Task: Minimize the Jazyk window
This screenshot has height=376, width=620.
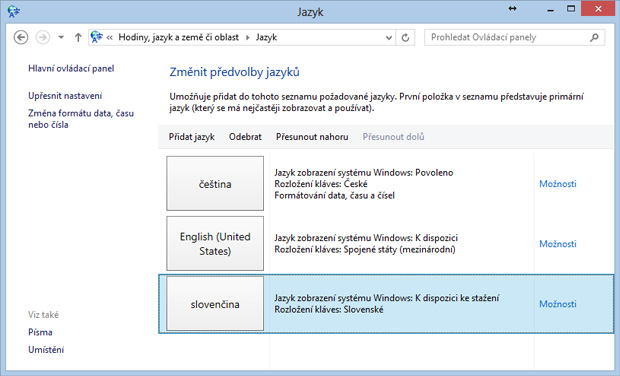Action: pos(550,9)
